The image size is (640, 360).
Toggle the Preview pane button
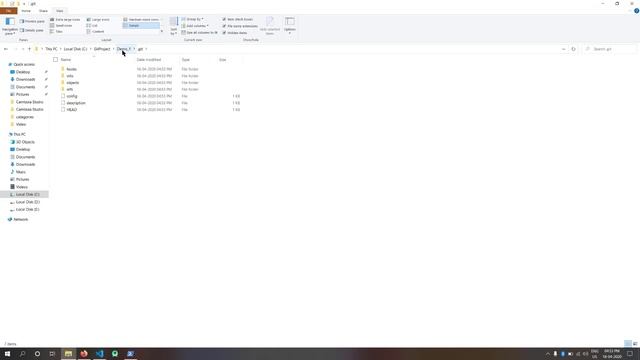[32, 21]
